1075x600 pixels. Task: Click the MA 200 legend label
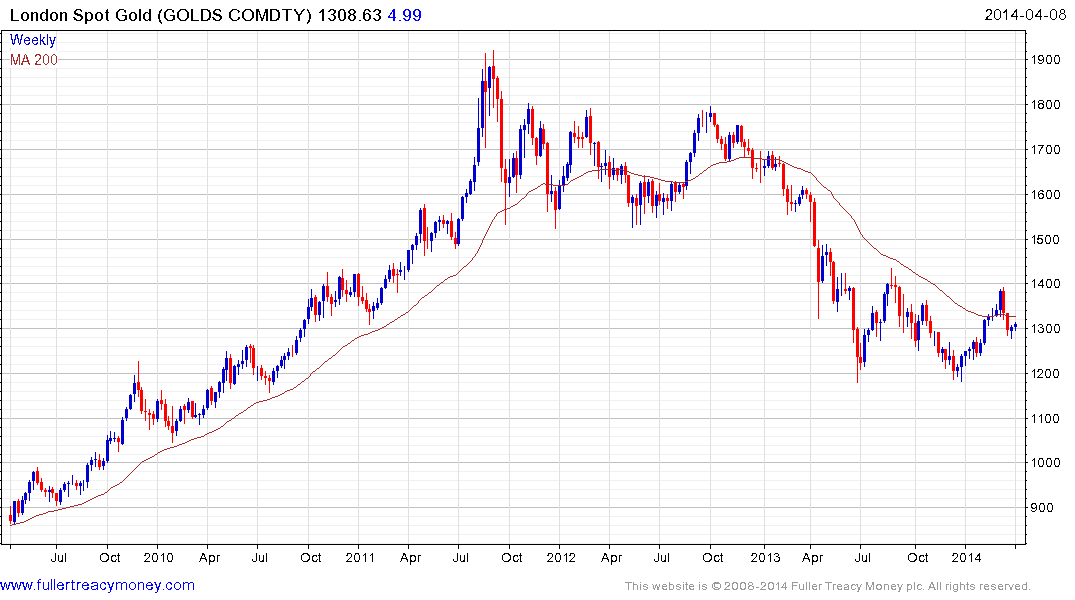[34, 60]
